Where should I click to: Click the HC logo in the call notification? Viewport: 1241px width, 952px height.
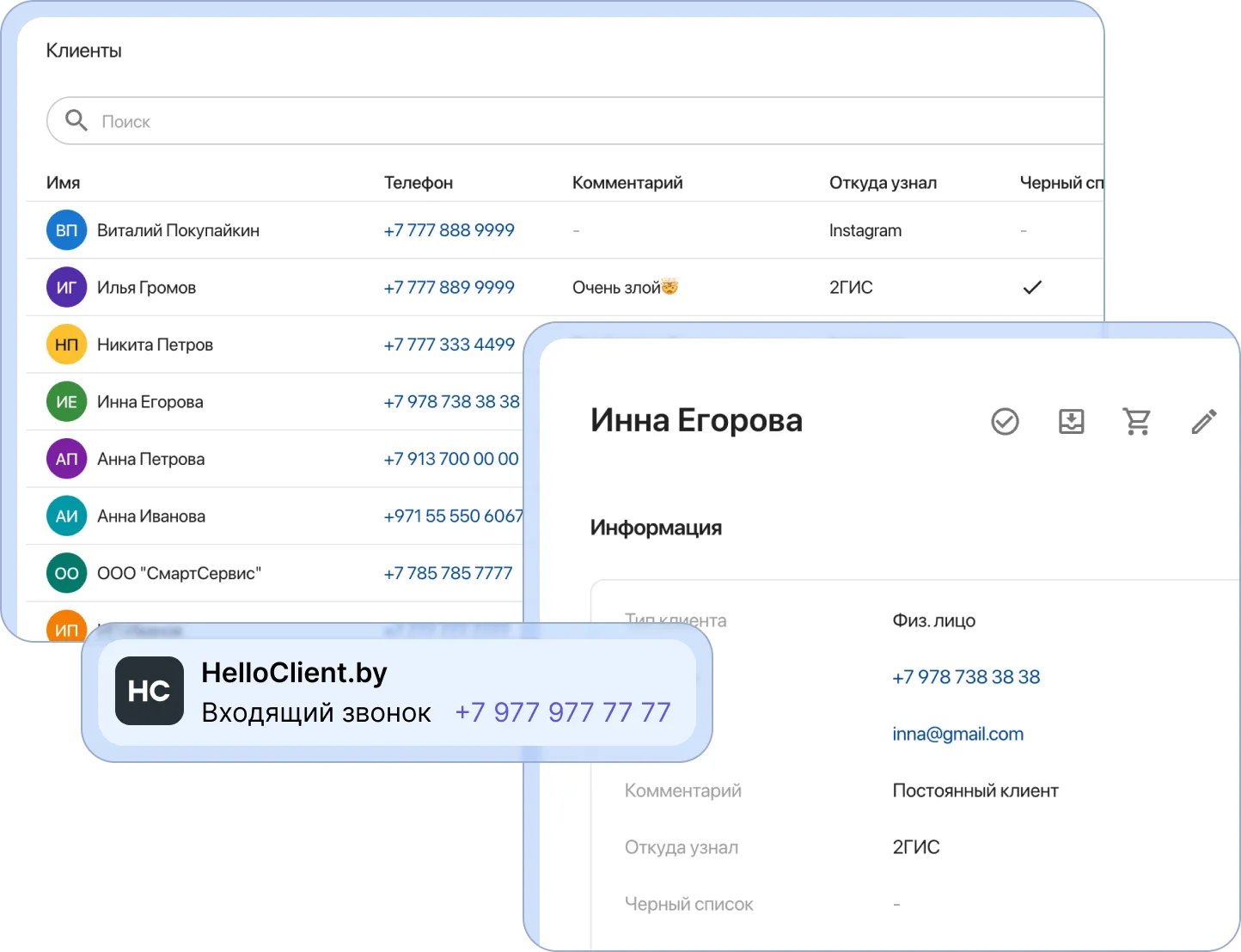tap(150, 690)
